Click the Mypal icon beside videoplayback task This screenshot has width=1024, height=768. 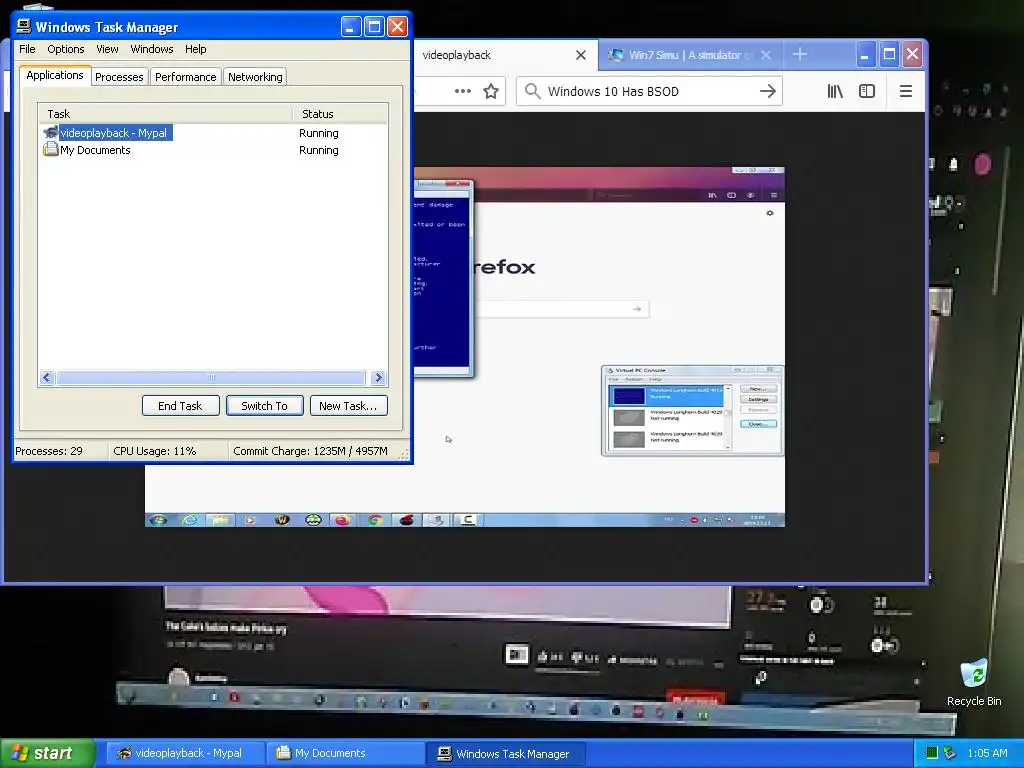[51, 133]
